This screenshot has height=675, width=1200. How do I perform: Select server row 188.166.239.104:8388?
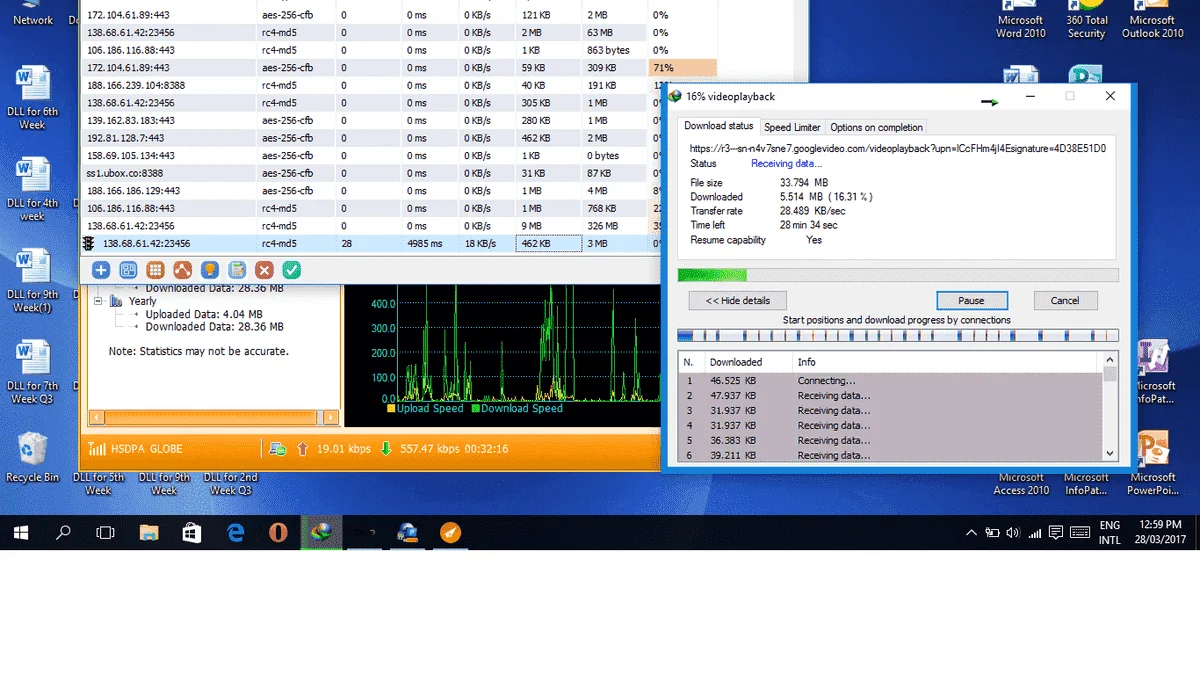(x=370, y=86)
